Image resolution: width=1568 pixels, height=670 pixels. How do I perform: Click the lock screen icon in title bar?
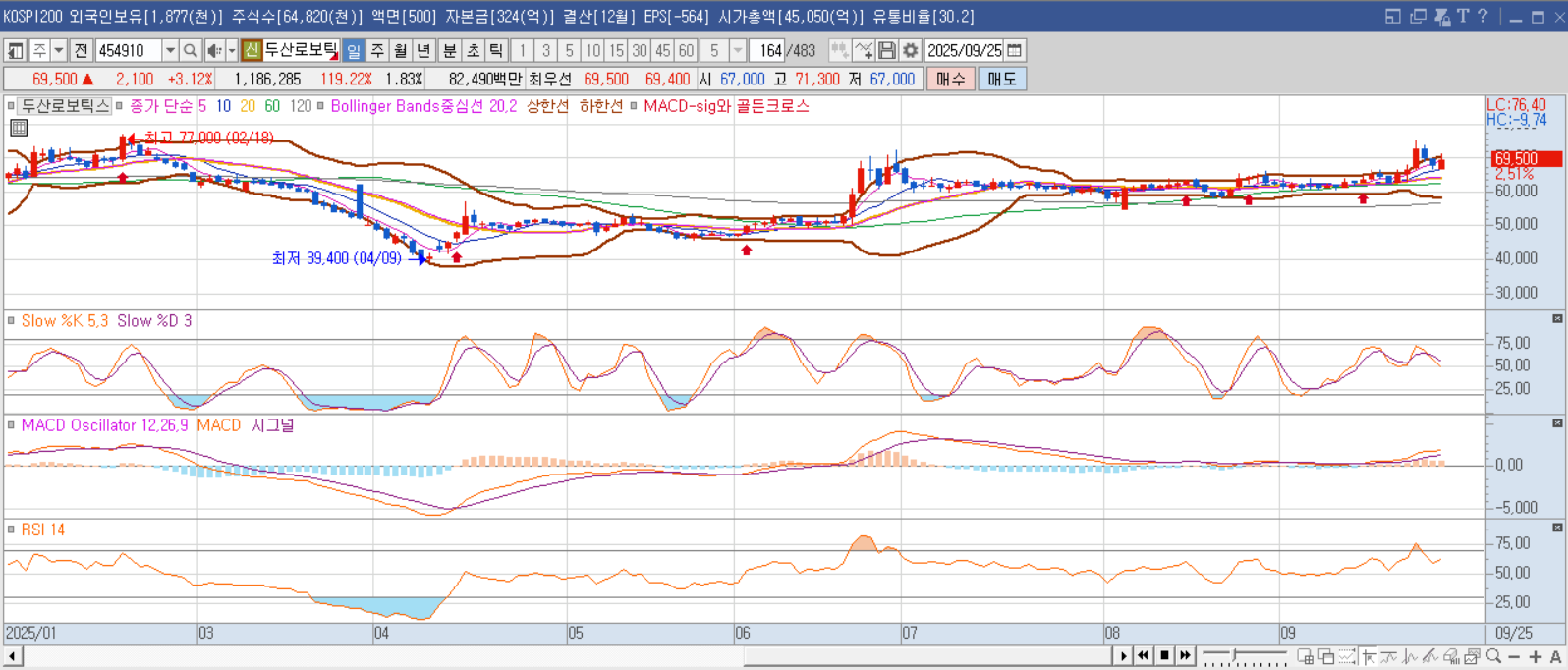(x=1441, y=16)
